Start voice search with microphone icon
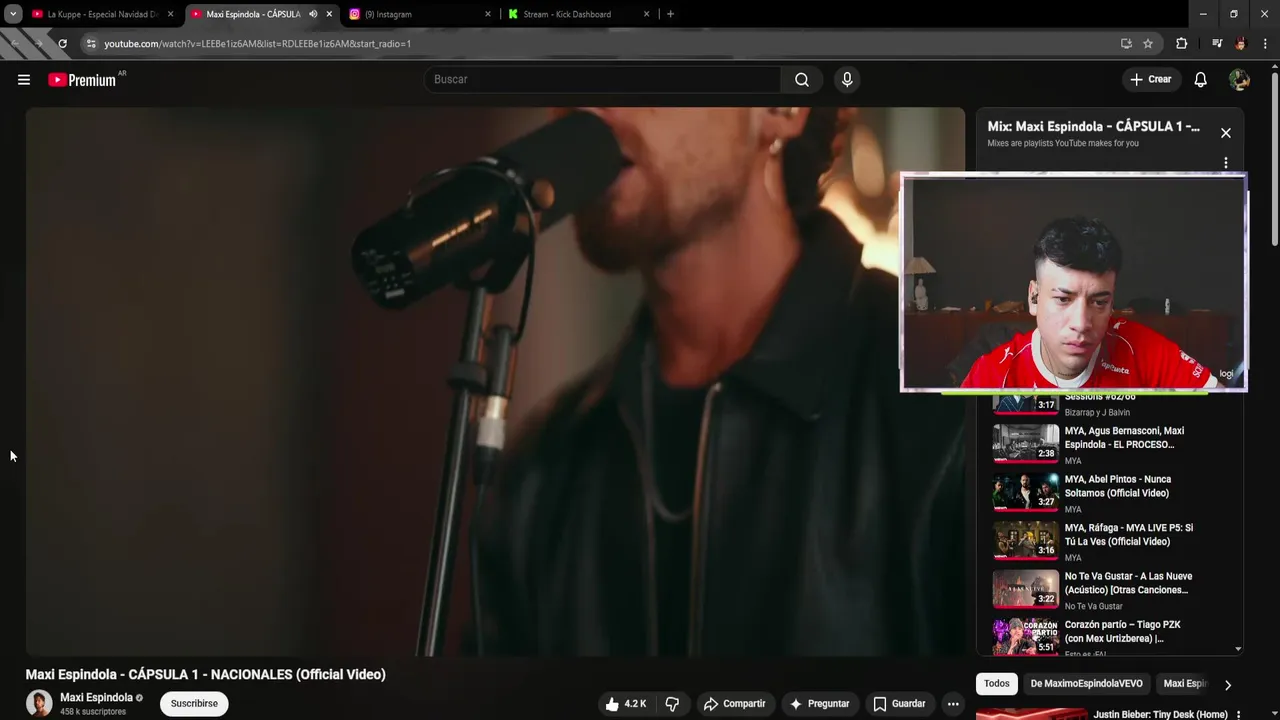 coord(847,80)
